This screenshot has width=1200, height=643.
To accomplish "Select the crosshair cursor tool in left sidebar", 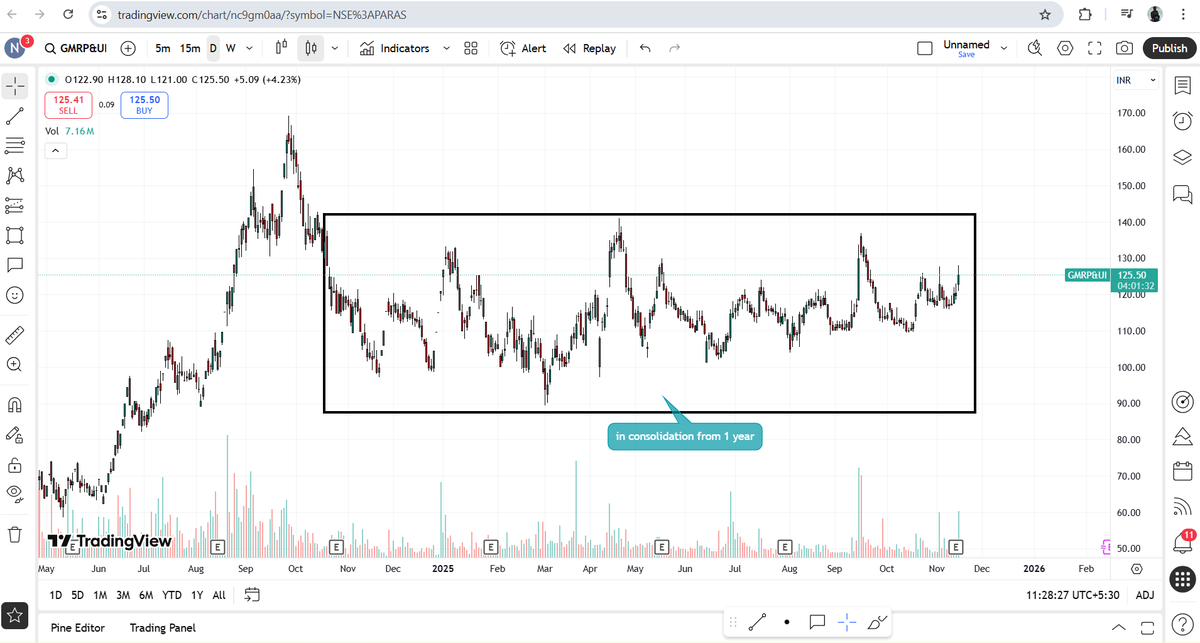I will coord(15,86).
